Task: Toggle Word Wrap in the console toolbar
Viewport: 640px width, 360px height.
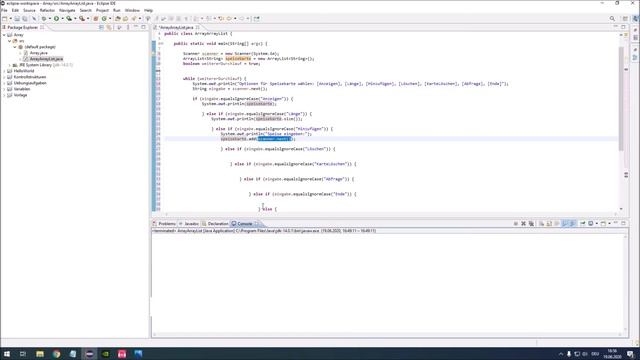Action: [x=557, y=224]
